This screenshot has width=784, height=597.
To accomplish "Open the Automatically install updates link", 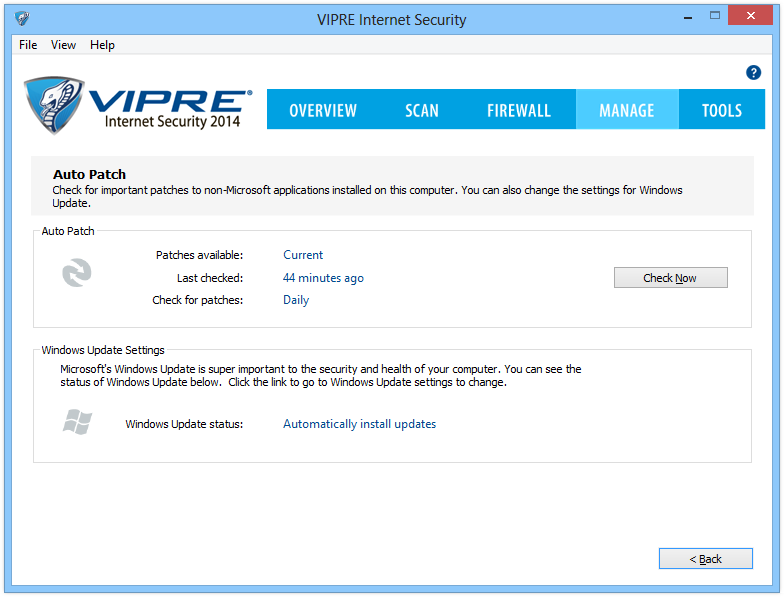I will click(359, 424).
